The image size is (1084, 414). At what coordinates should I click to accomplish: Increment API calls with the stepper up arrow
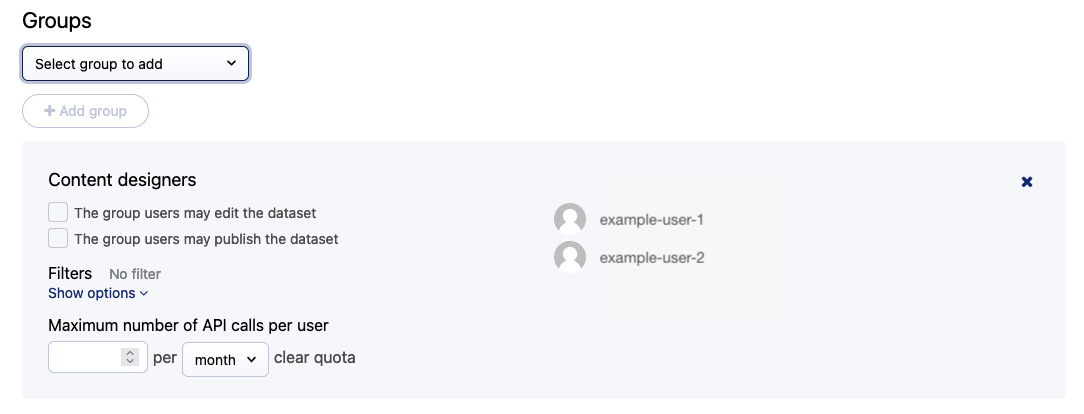point(129,353)
